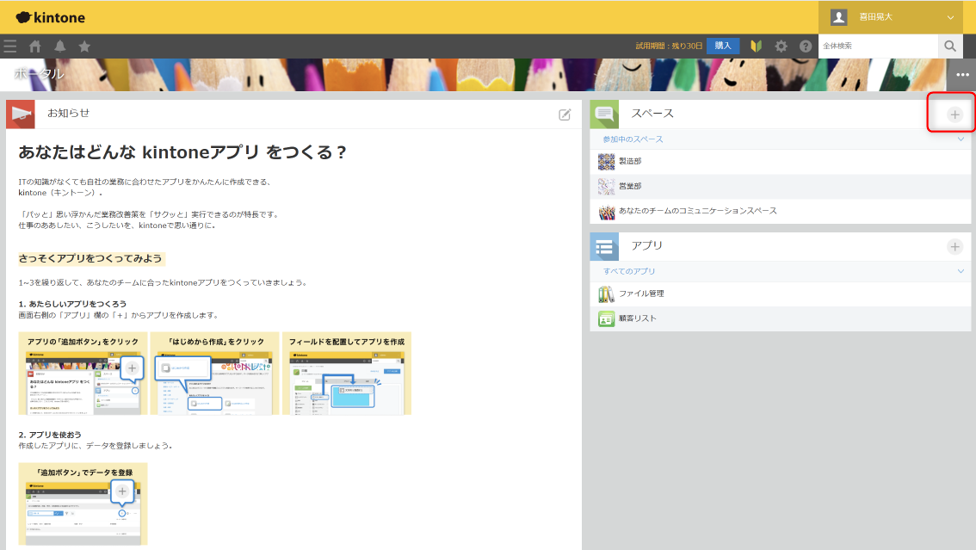976x550 pixels.
Task: Open the help question mark icon
Action: (805, 46)
